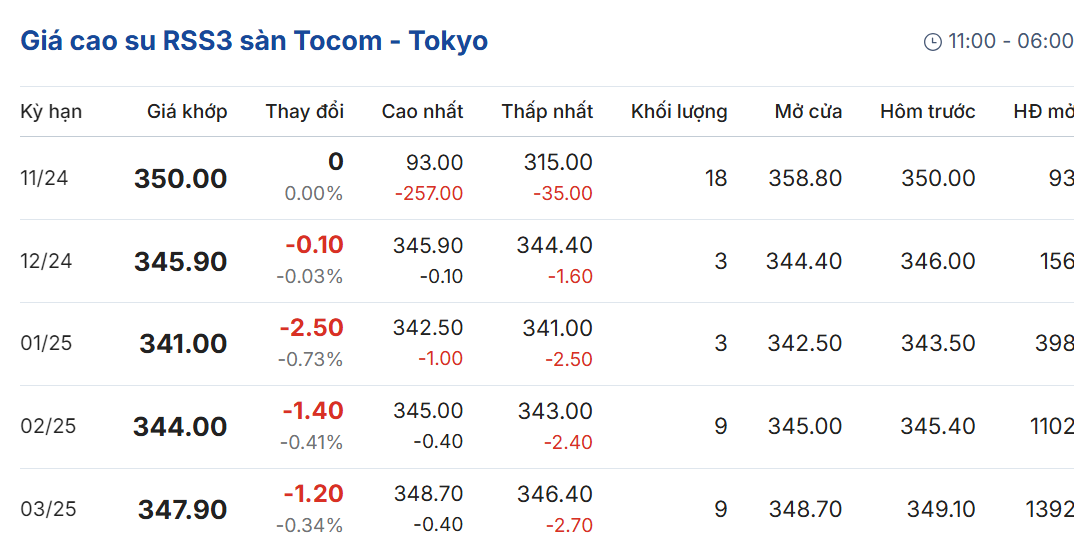Select the 'Khối lượng' column header
1086x543 pixels.
click(679, 112)
